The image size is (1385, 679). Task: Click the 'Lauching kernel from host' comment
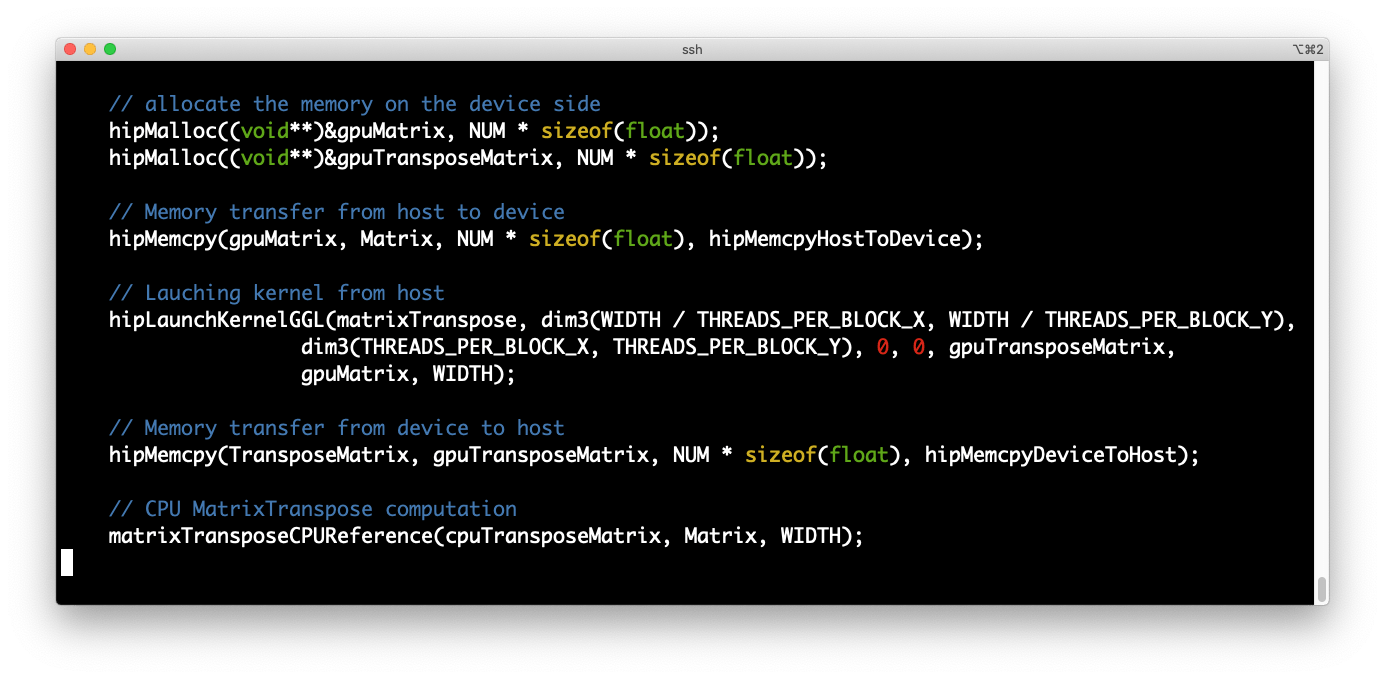pyautogui.click(x=276, y=293)
